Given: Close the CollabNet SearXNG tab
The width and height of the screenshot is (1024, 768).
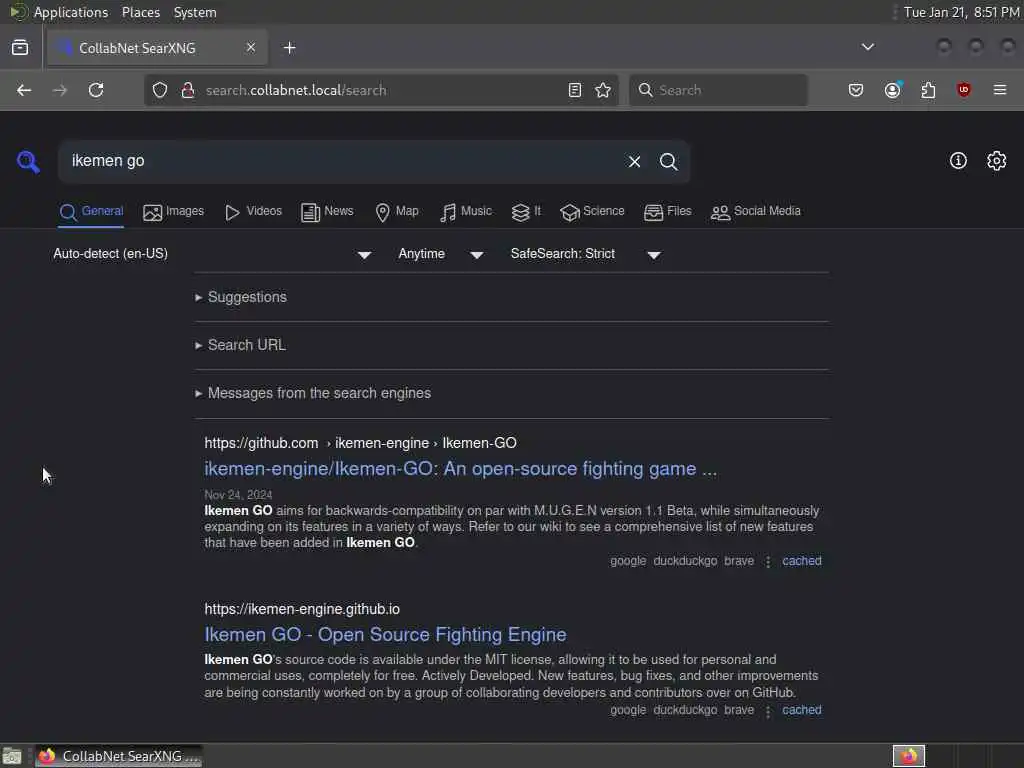Looking at the screenshot, I should click(x=251, y=47).
